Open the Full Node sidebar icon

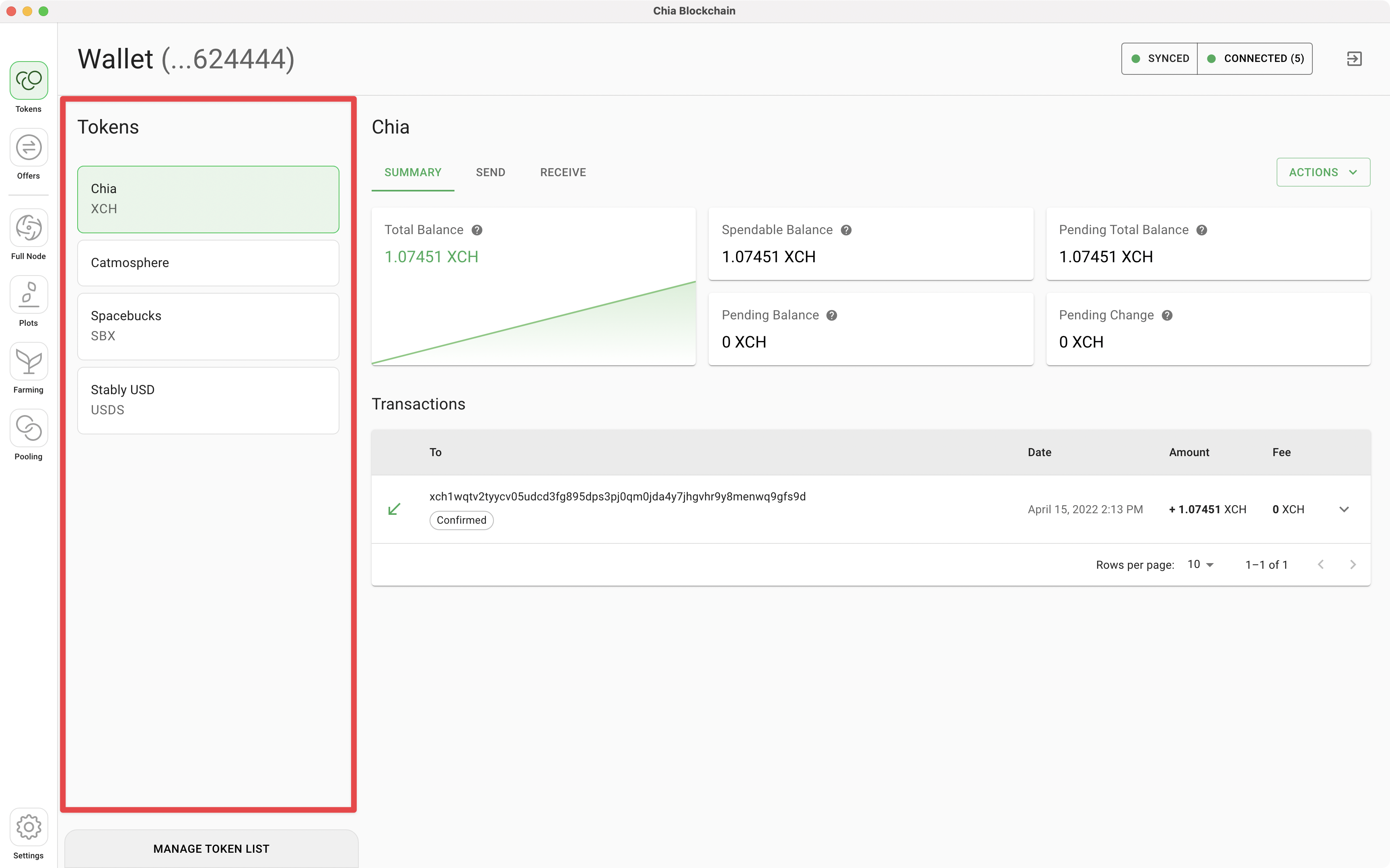click(x=29, y=228)
